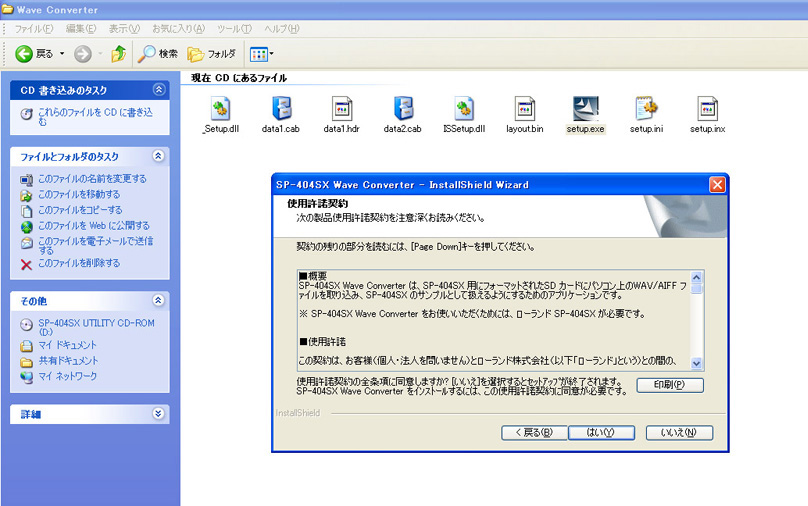This screenshot has height=506, width=808.
Task: Click the はい(Y) button in the wizard
Action: tap(601, 433)
